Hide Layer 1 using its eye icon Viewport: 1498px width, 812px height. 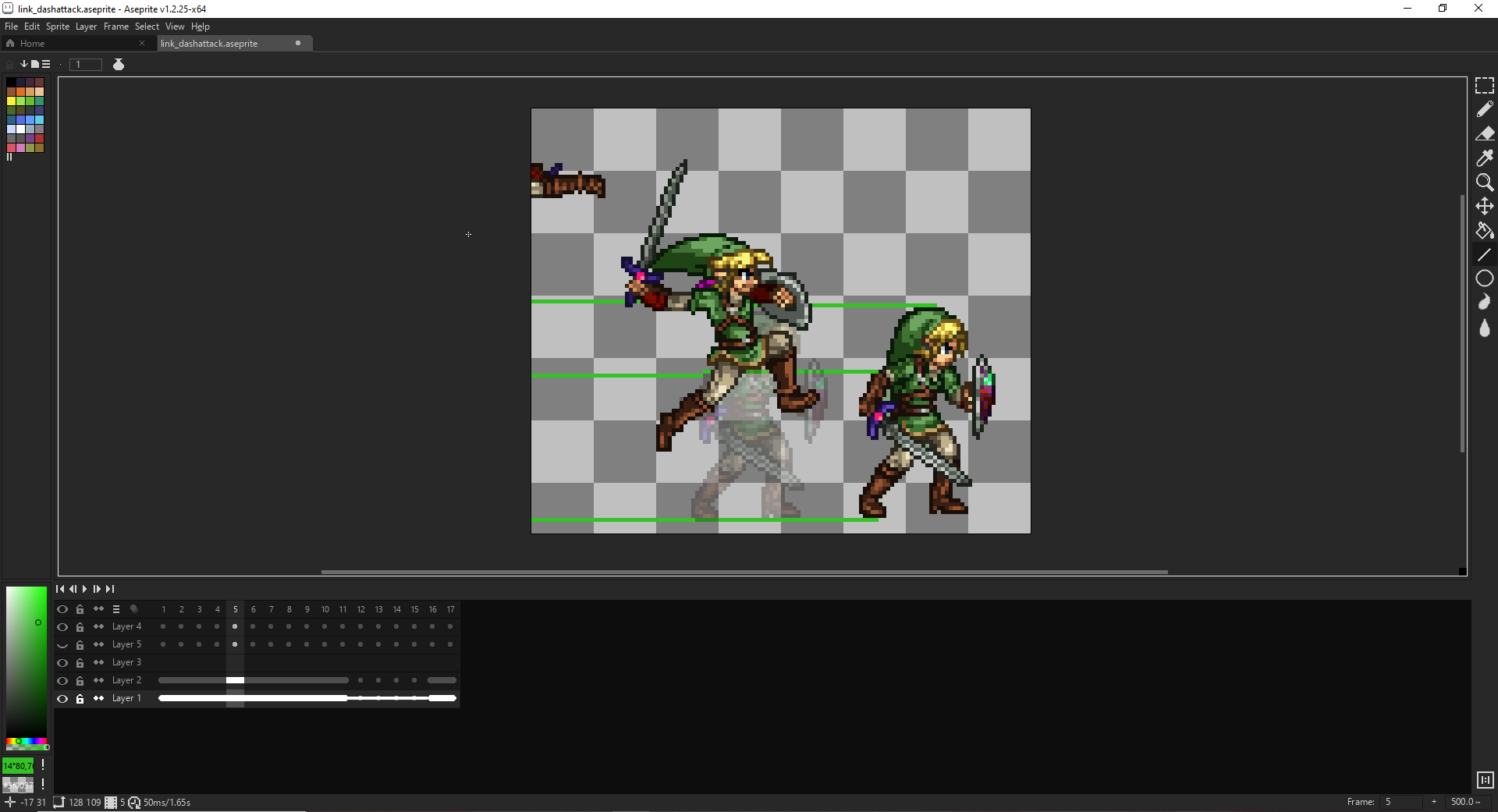62,699
